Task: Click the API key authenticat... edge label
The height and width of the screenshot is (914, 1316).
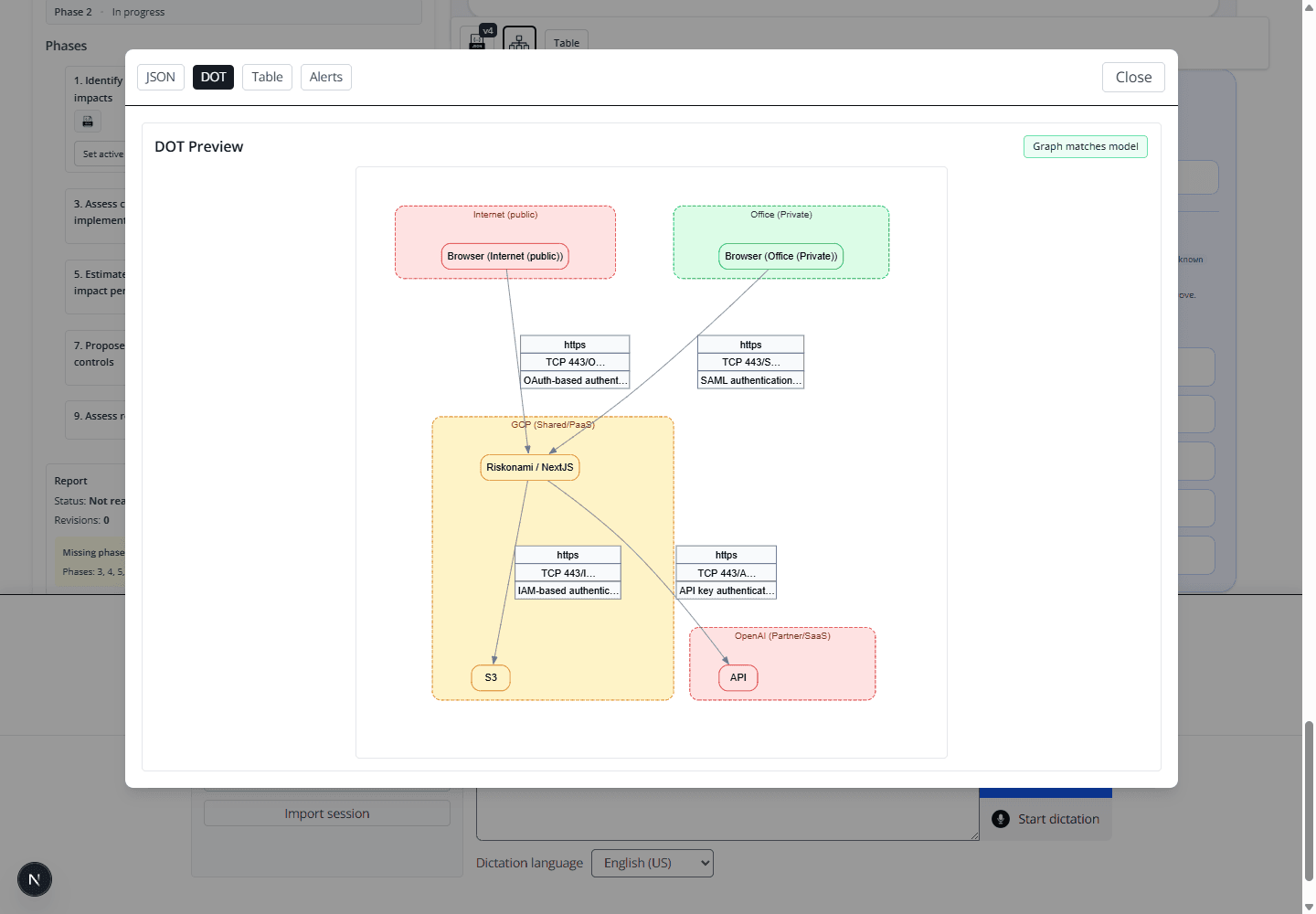Action: tap(727, 590)
